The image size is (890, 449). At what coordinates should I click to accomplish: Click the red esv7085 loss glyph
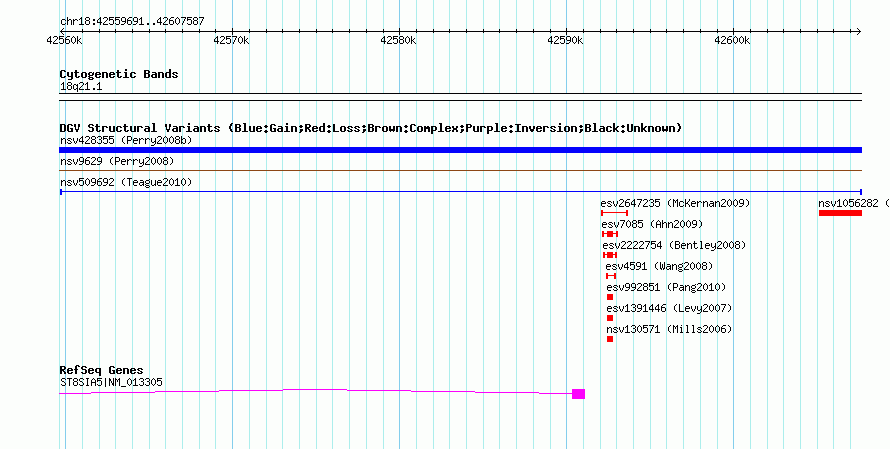pos(610,234)
